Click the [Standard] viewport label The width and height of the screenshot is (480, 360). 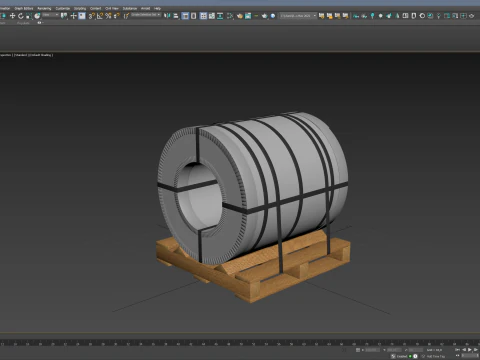(21, 55)
